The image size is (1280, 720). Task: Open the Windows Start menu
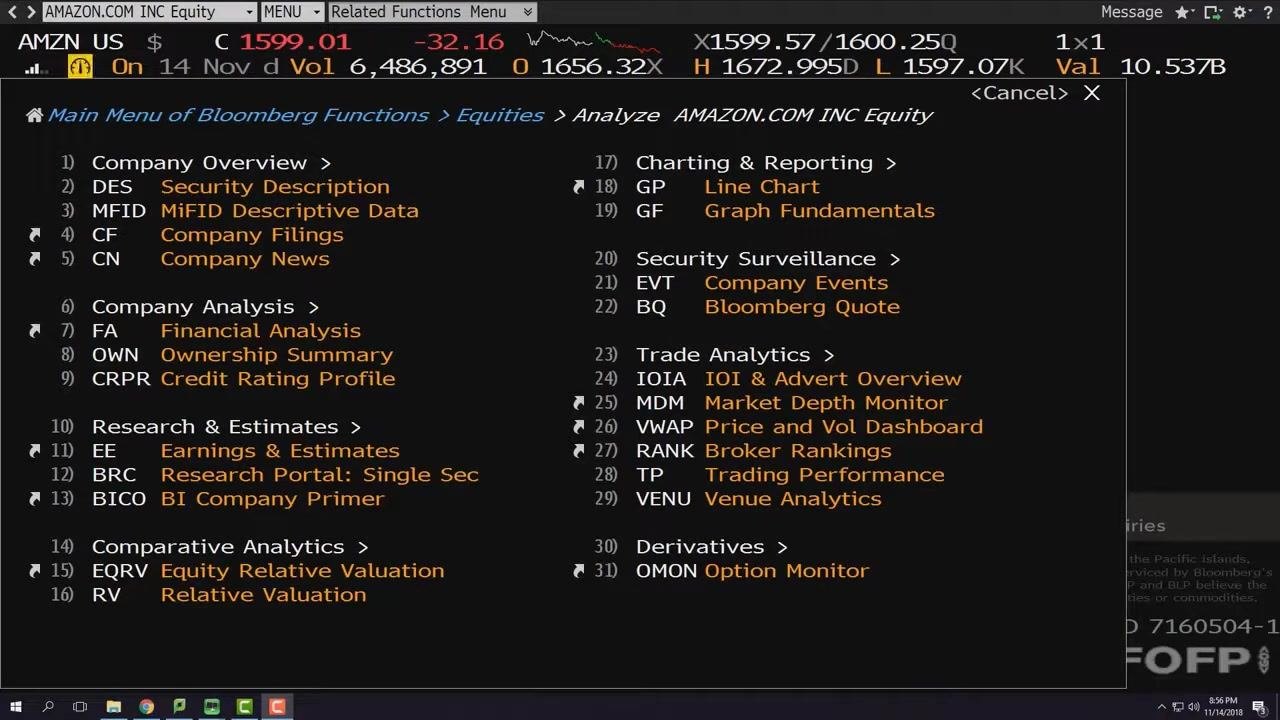tap(16, 707)
